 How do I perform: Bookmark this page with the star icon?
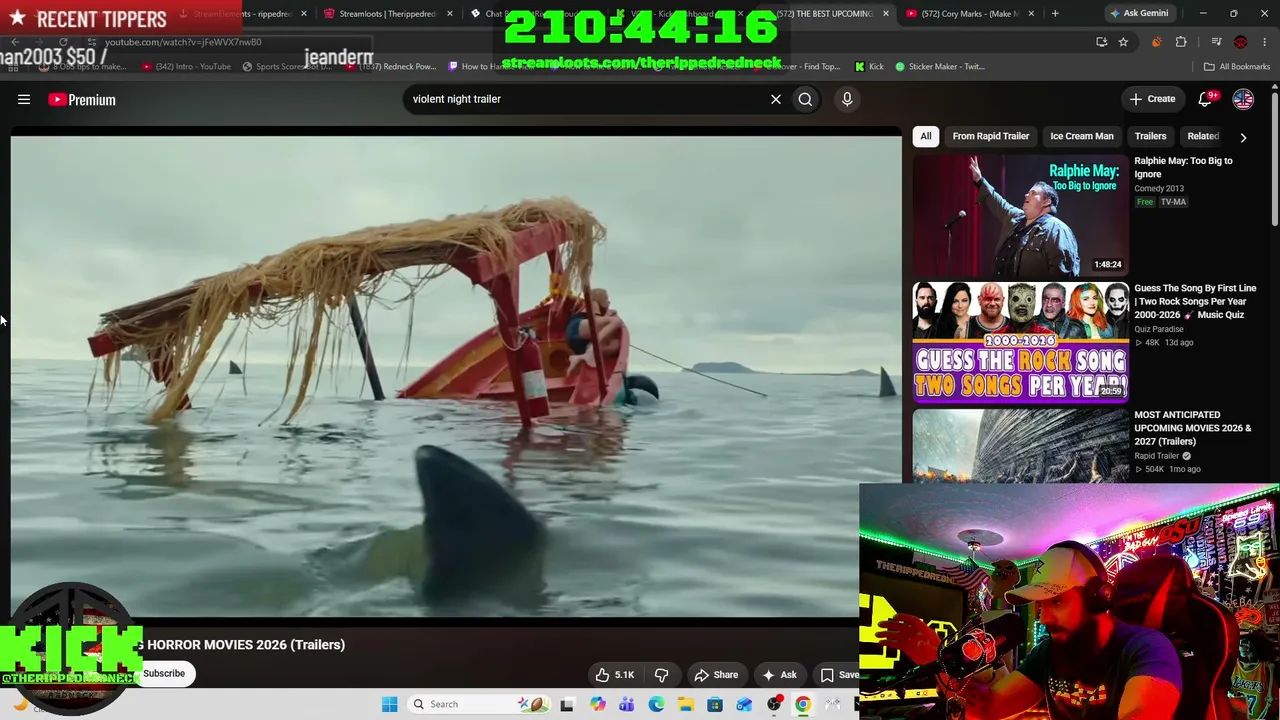[x=1124, y=42]
